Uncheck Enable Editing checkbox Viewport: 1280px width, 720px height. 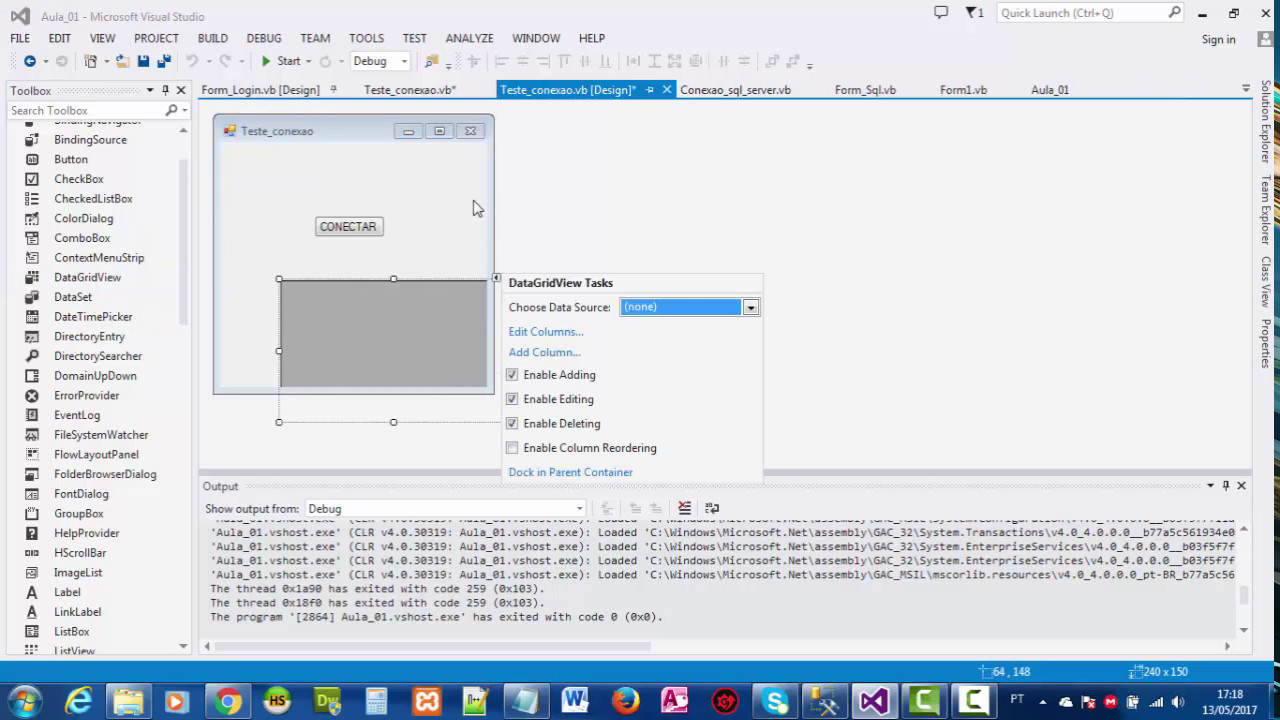click(512, 399)
